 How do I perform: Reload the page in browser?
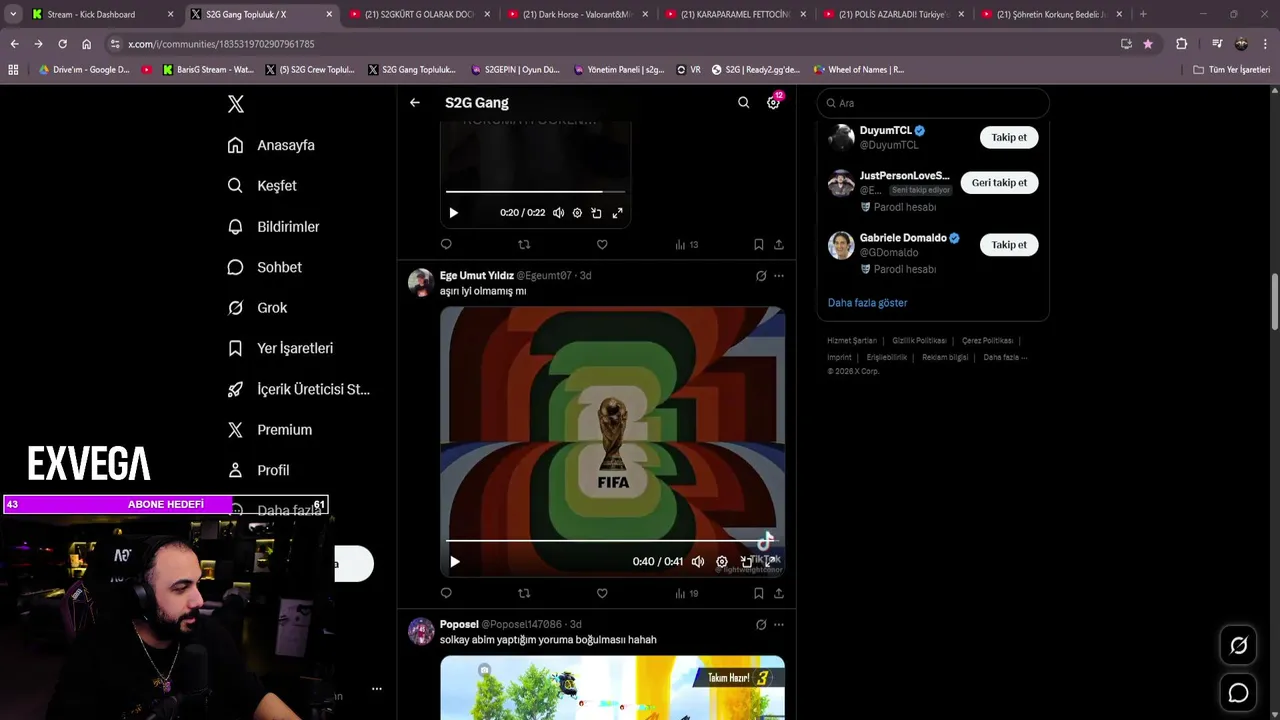(62, 44)
